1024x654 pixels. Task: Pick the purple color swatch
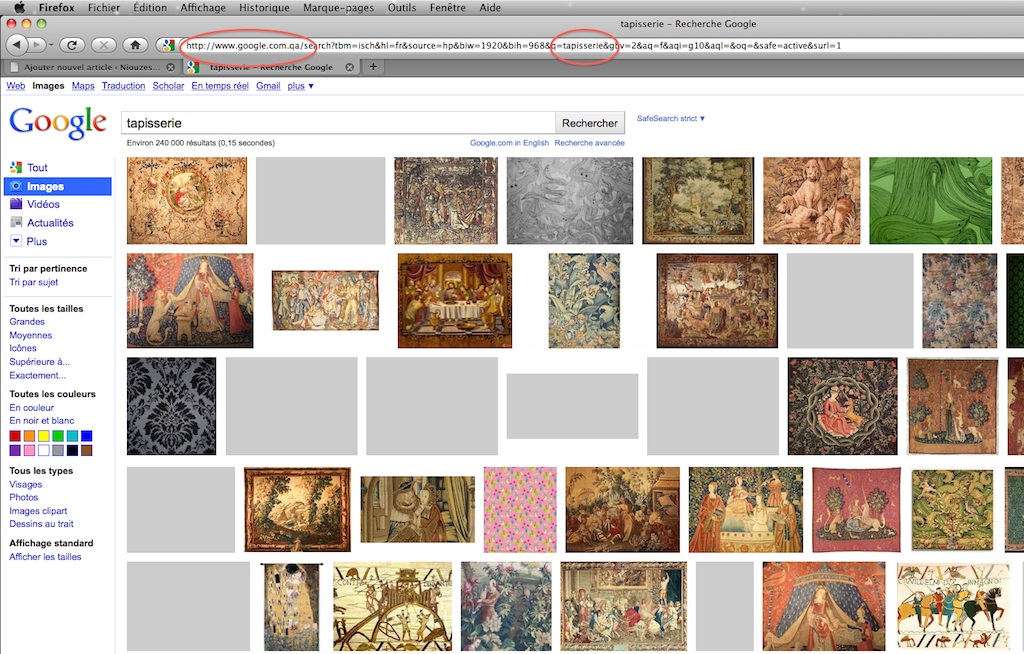pyautogui.click(x=15, y=450)
